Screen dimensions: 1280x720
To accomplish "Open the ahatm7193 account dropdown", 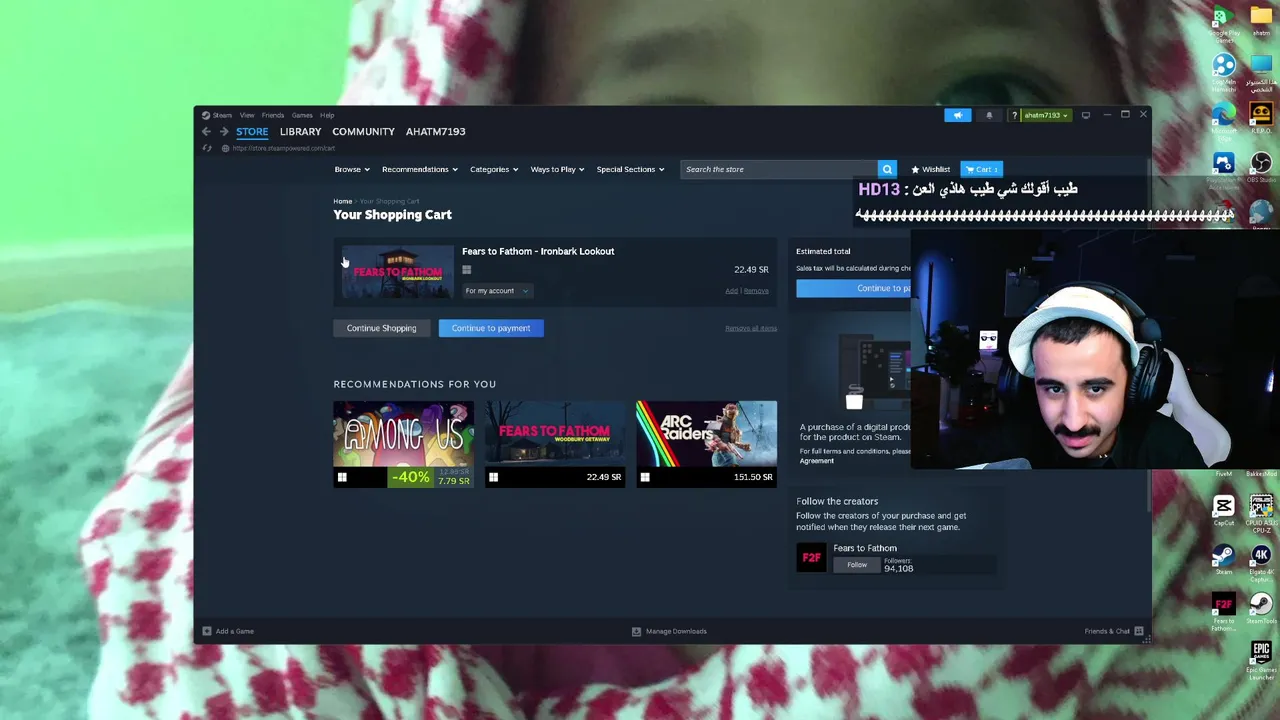I will click(1046, 115).
